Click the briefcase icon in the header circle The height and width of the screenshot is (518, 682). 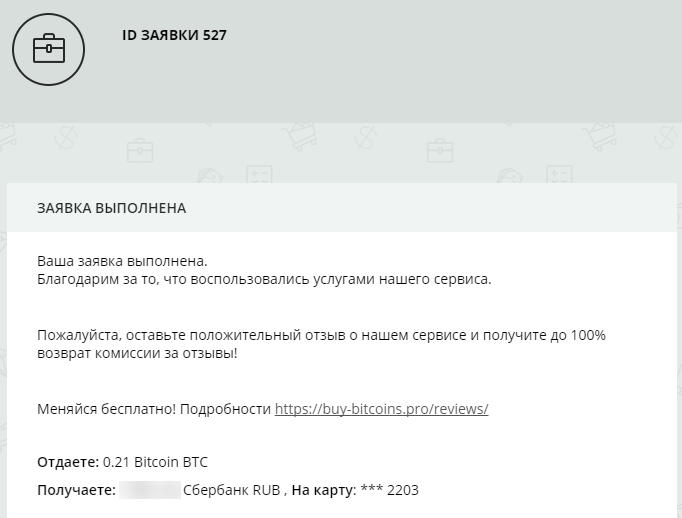[x=49, y=49]
